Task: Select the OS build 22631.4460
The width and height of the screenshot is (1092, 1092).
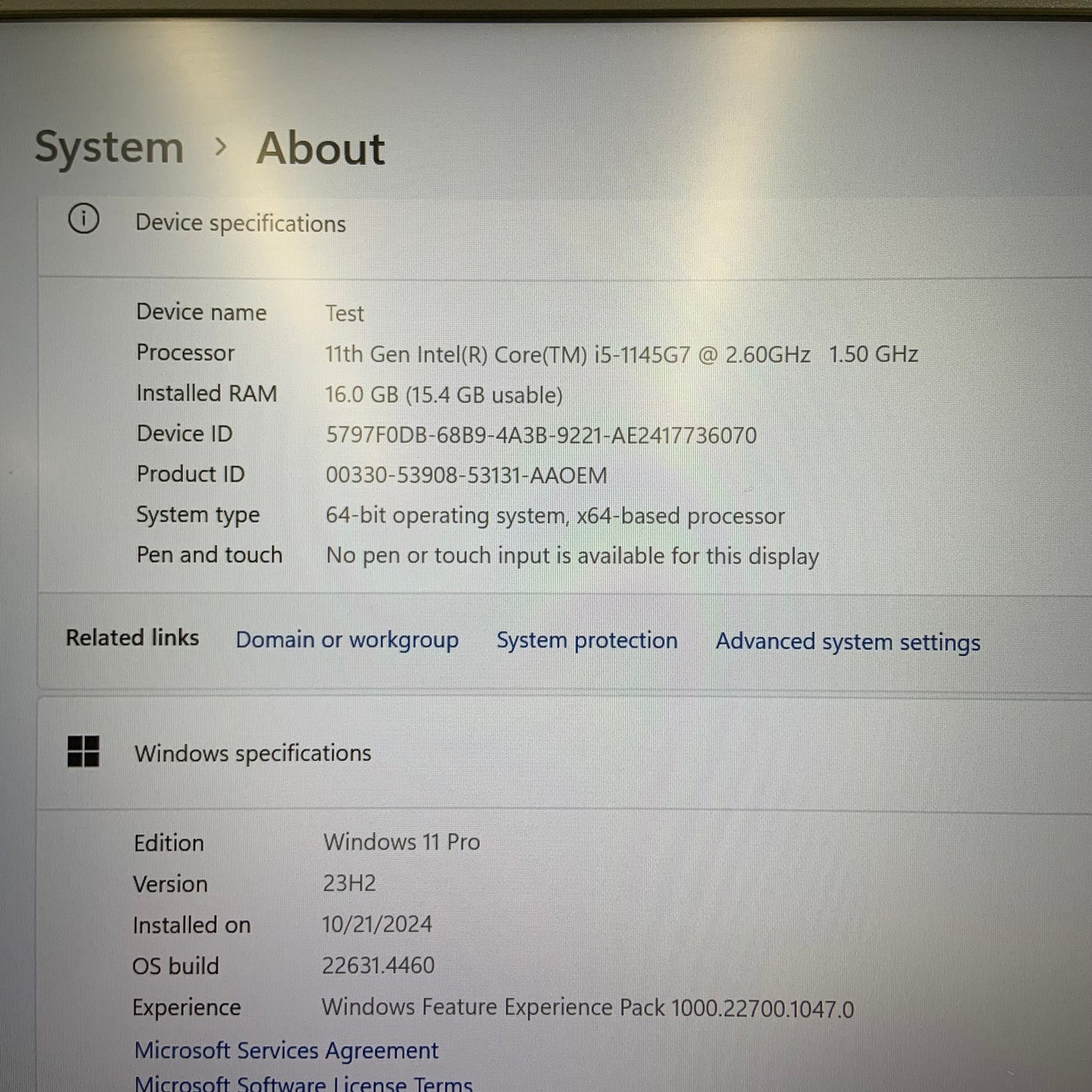Action: [378, 965]
